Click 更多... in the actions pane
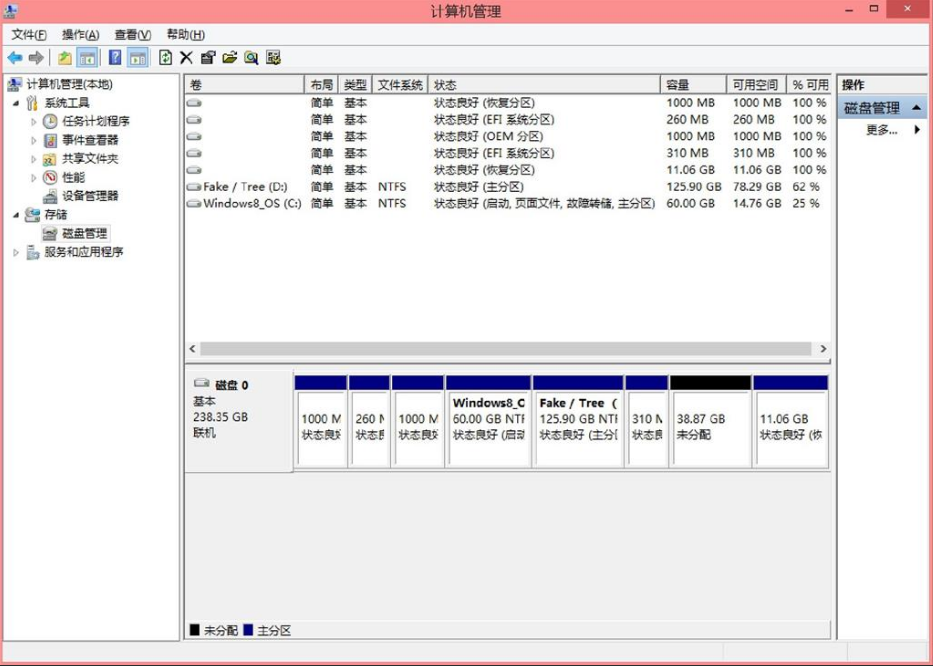Image resolution: width=933 pixels, height=666 pixels. click(881, 130)
